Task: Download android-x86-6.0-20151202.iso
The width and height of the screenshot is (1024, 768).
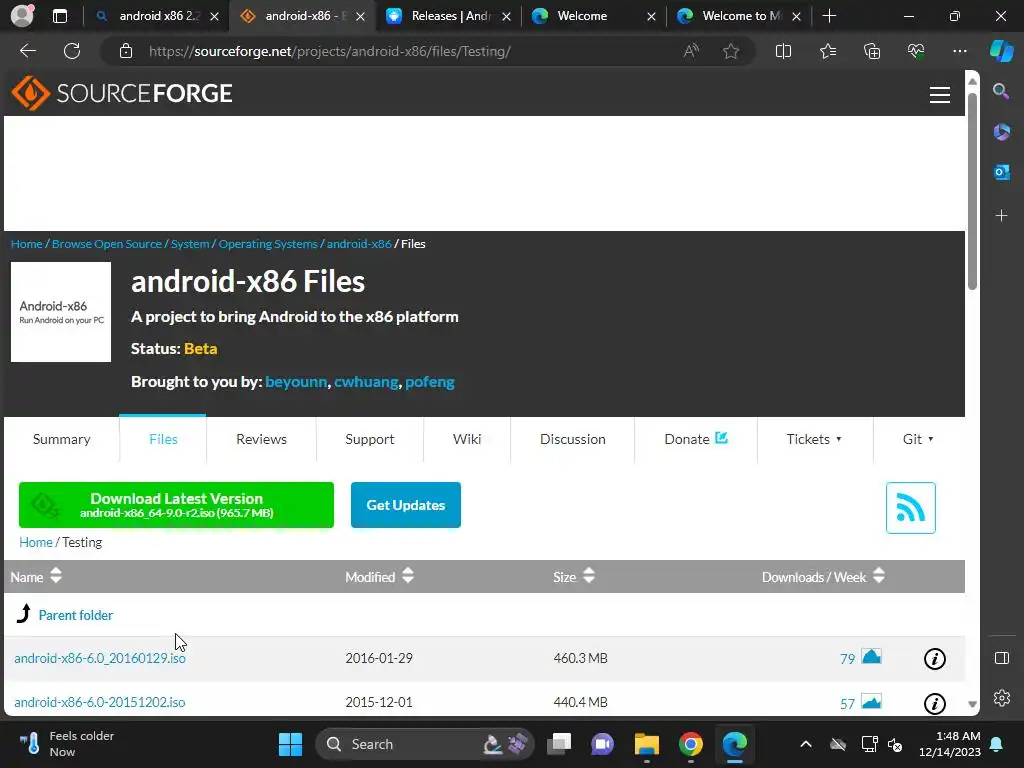Action: [100, 703]
